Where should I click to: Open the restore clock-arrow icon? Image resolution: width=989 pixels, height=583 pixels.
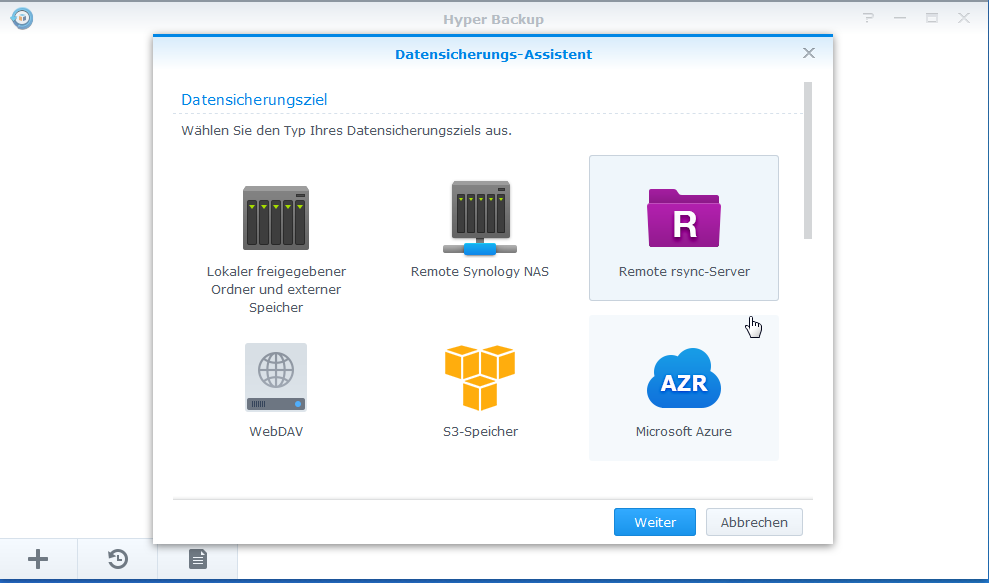(x=118, y=559)
